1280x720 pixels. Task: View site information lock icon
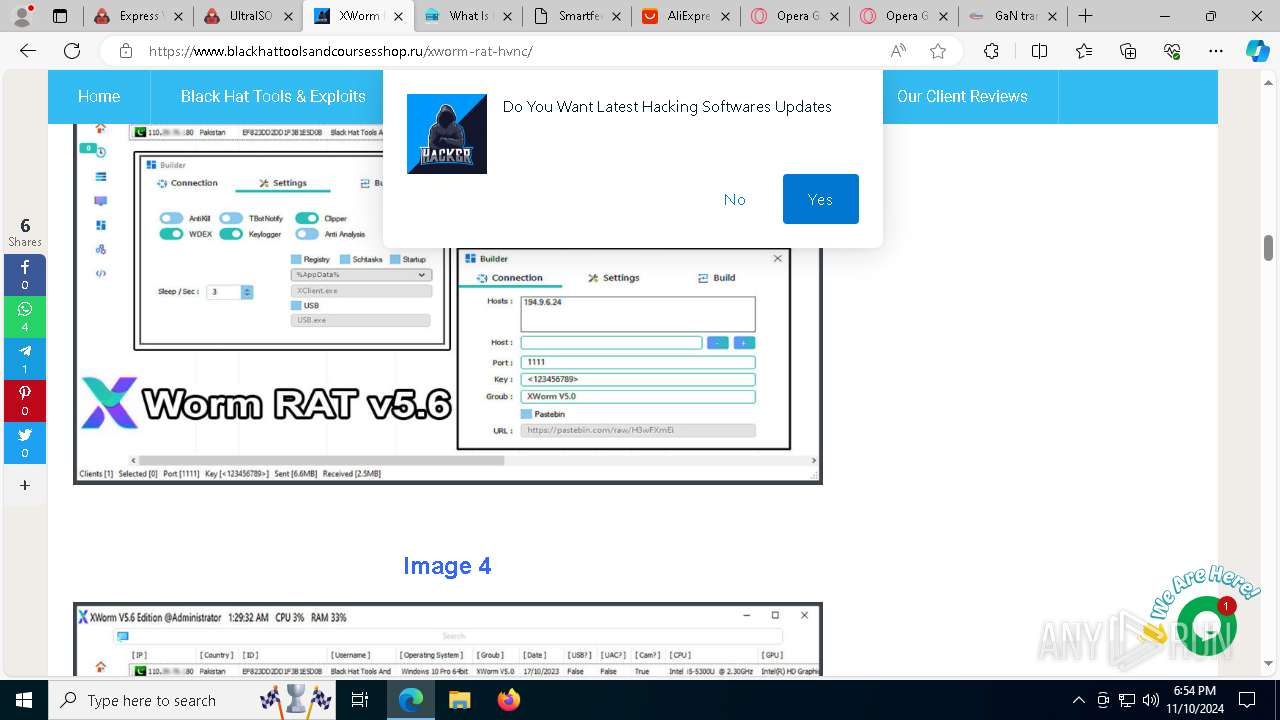click(x=125, y=51)
